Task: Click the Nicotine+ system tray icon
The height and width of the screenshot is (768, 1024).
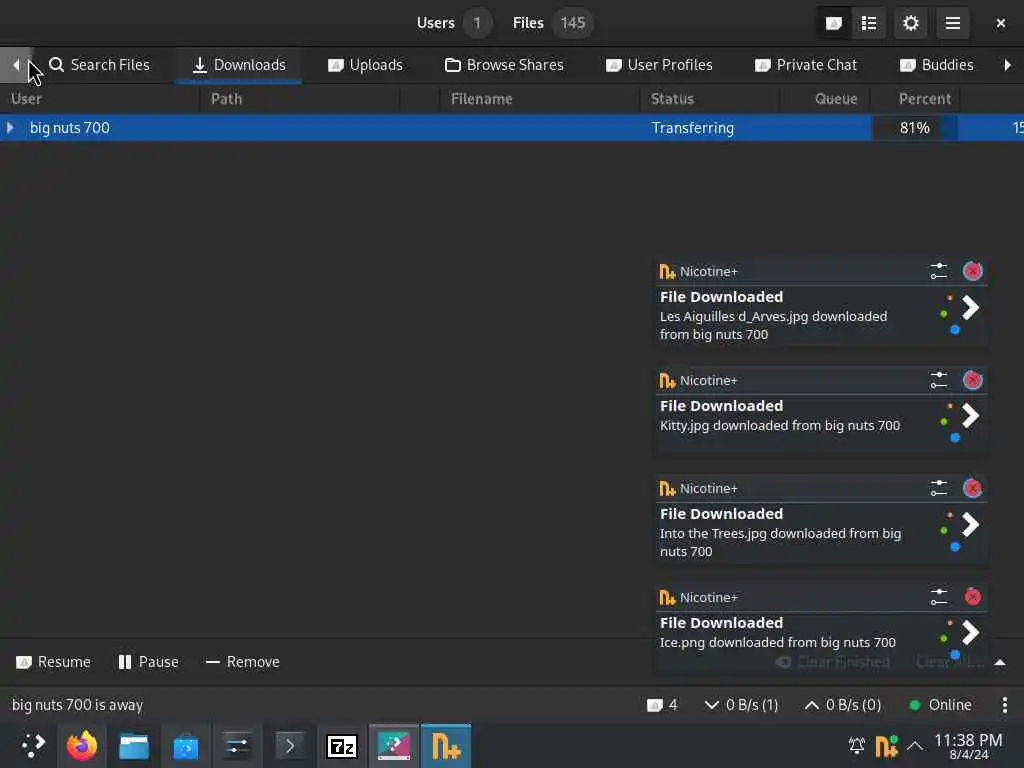Action: tap(886, 745)
